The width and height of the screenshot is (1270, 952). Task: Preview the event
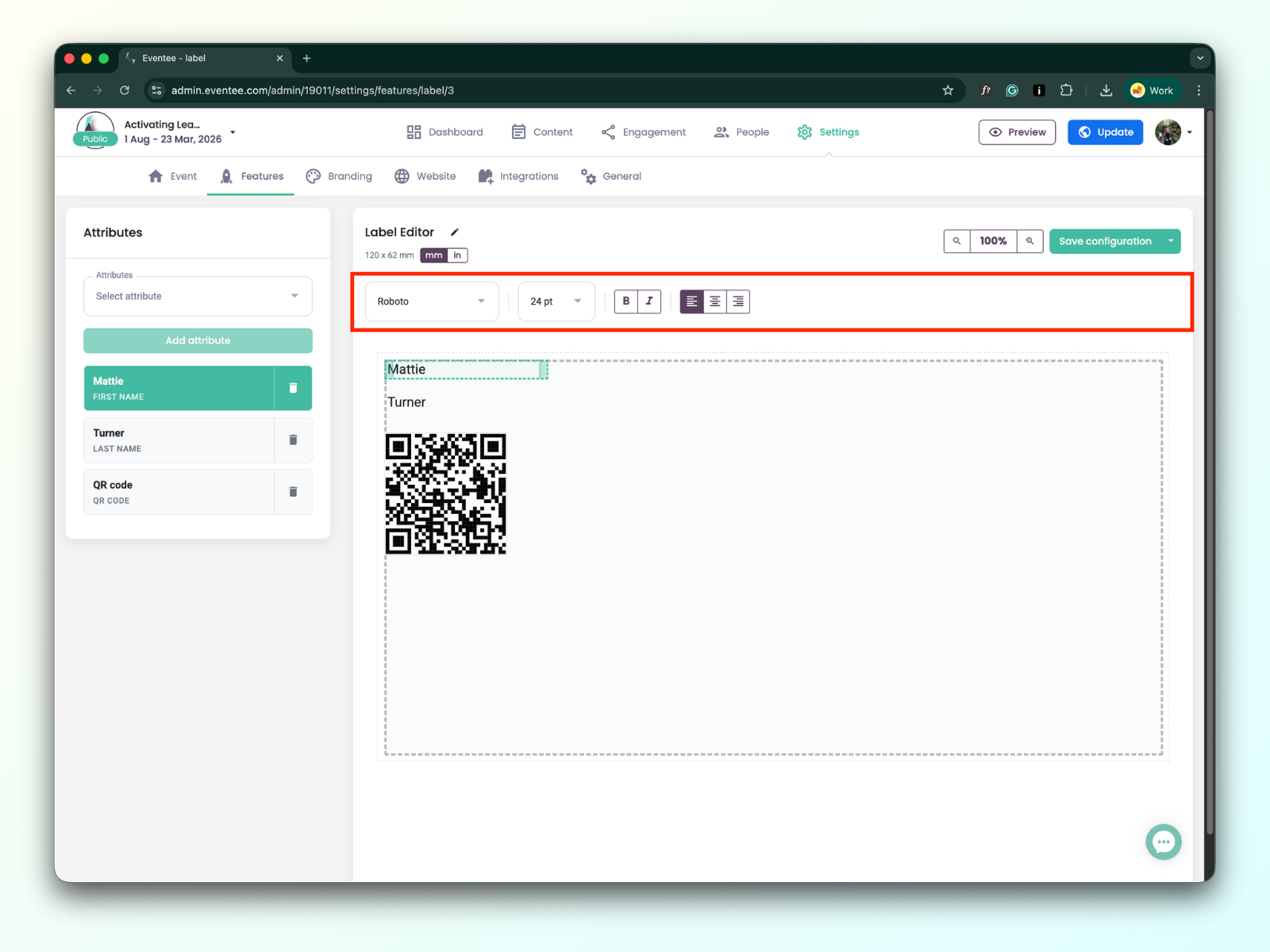(x=1017, y=132)
